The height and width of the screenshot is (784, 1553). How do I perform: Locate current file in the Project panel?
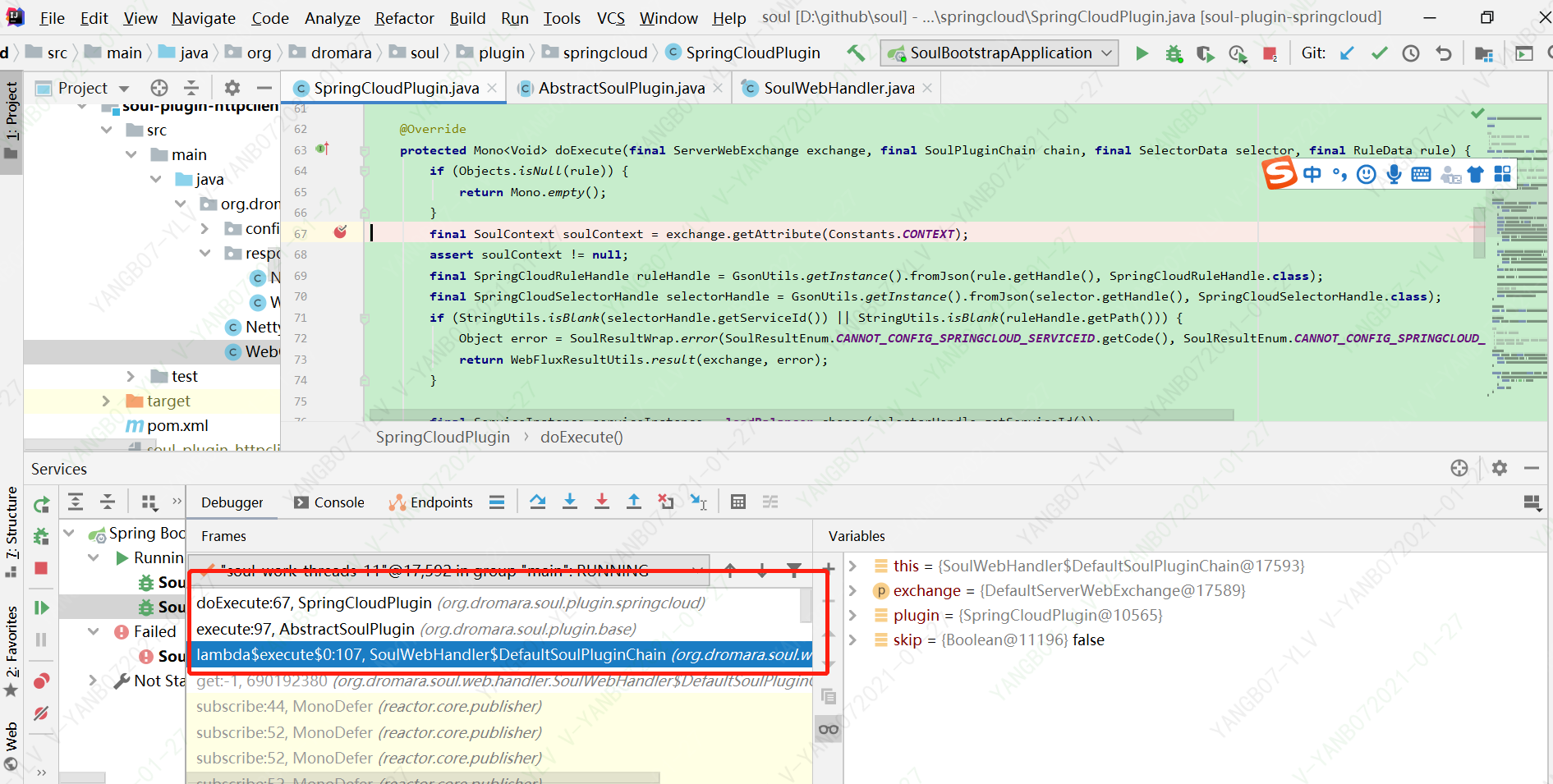(159, 88)
